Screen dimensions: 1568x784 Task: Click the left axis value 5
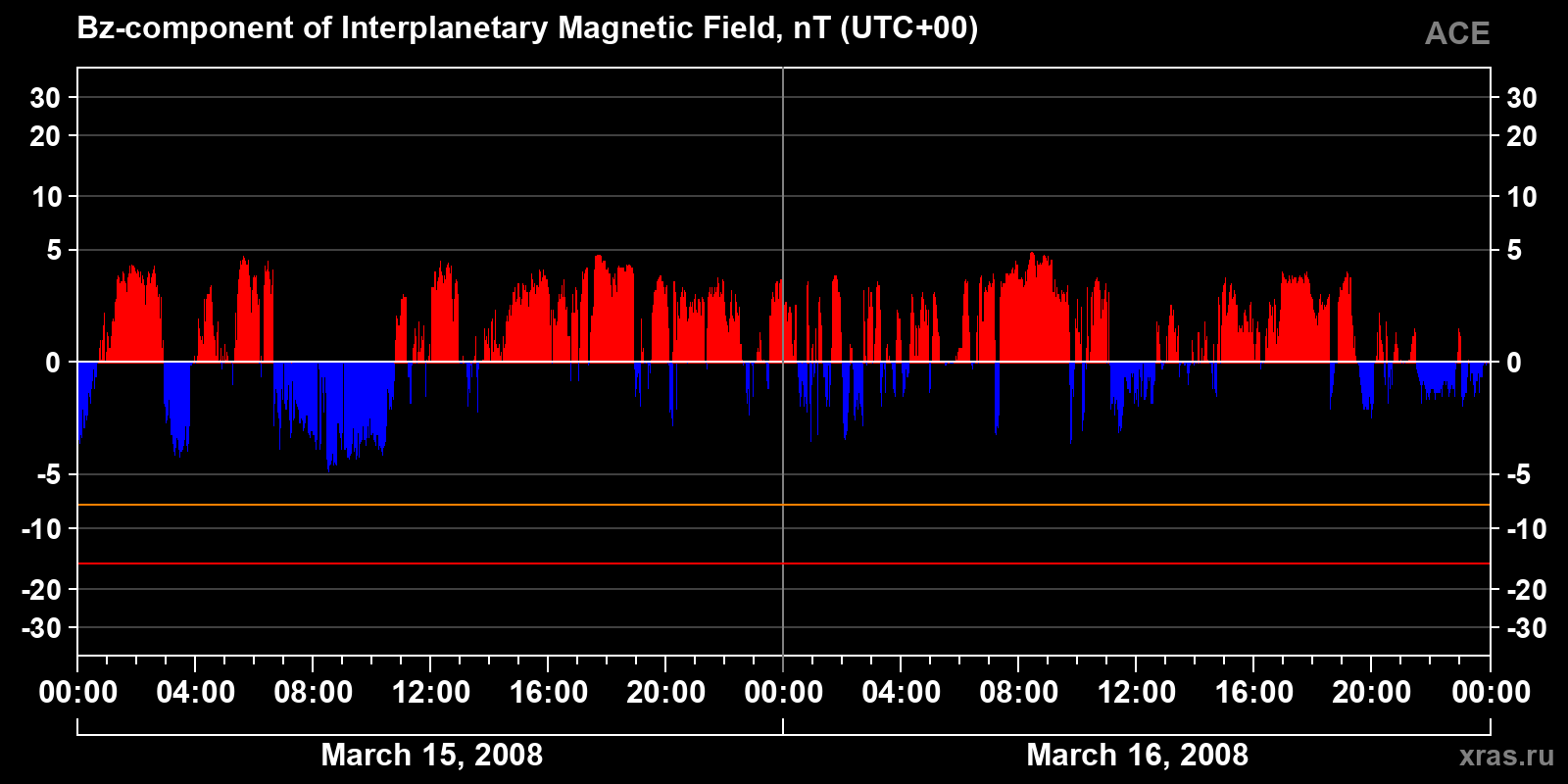54,251
